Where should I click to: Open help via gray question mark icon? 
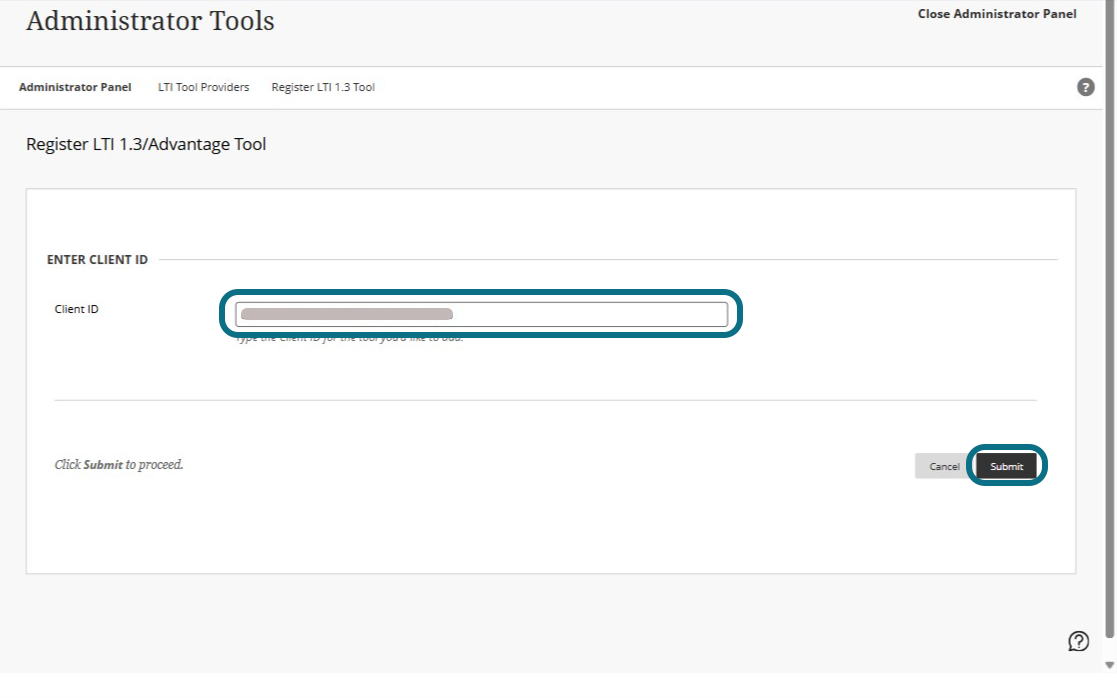pyautogui.click(x=1085, y=87)
